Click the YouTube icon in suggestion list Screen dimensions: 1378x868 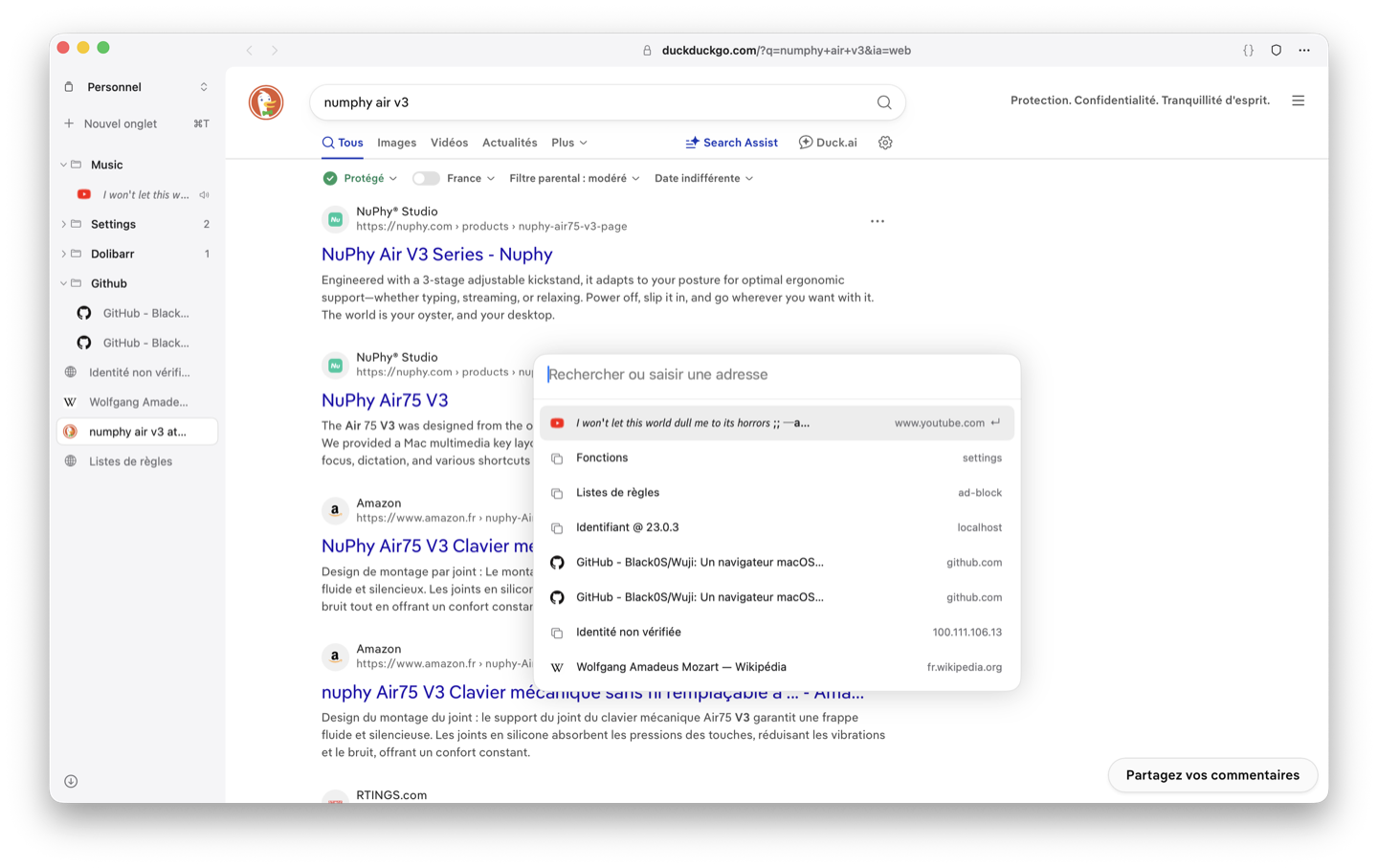tap(557, 423)
